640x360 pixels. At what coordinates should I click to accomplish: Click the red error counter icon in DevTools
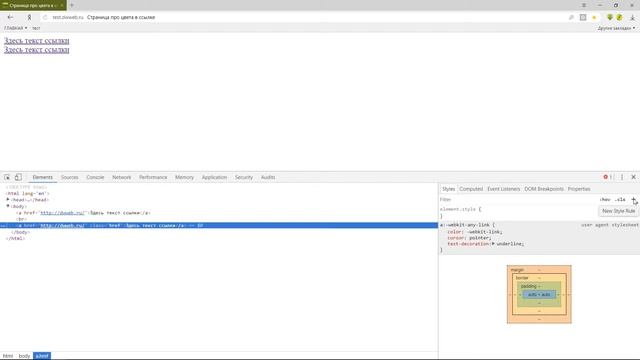pyautogui.click(x=607, y=177)
